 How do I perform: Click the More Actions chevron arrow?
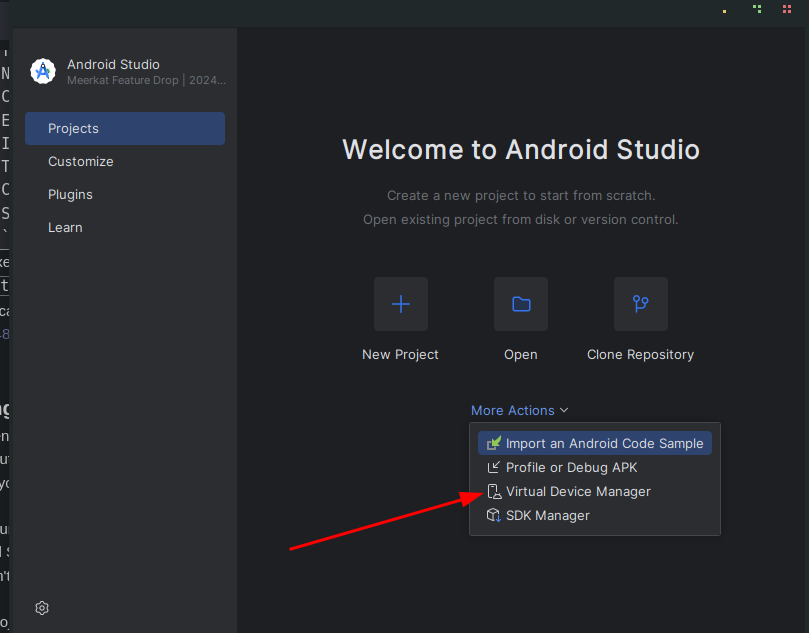[564, 410]
